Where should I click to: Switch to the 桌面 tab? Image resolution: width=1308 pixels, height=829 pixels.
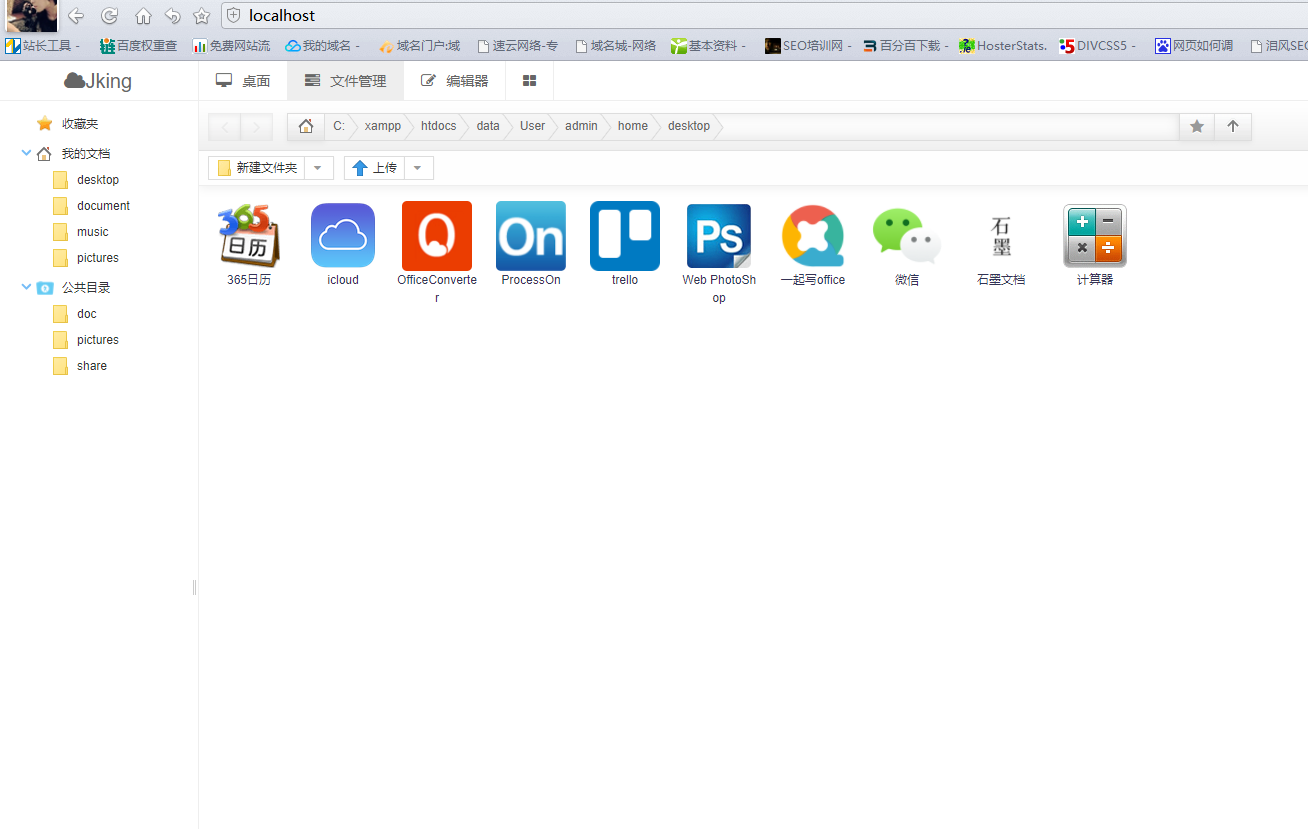(243, 81)
